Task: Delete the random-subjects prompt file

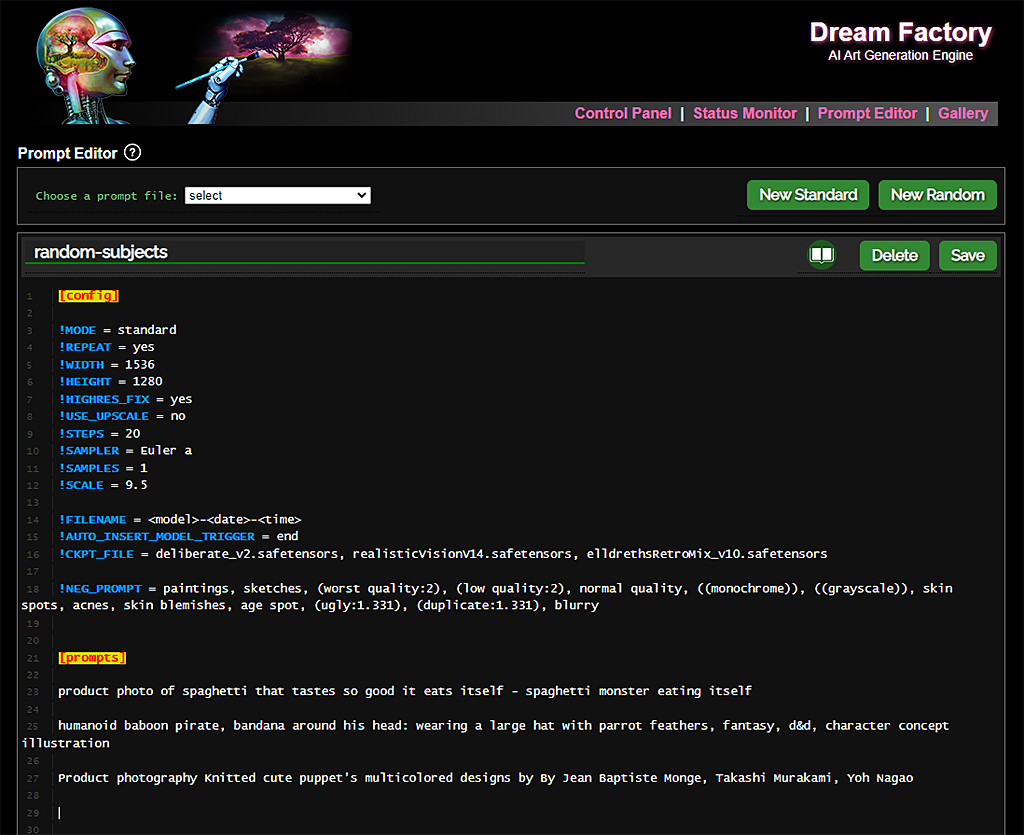Action: pos(895,255)
